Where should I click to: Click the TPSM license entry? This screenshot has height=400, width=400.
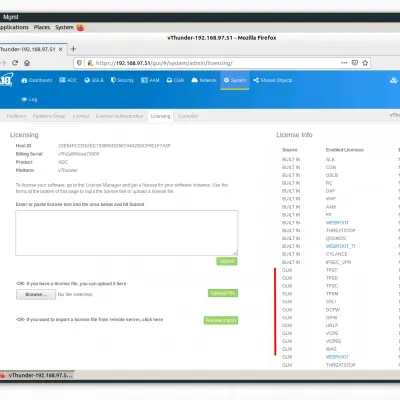tap(332, 294)
